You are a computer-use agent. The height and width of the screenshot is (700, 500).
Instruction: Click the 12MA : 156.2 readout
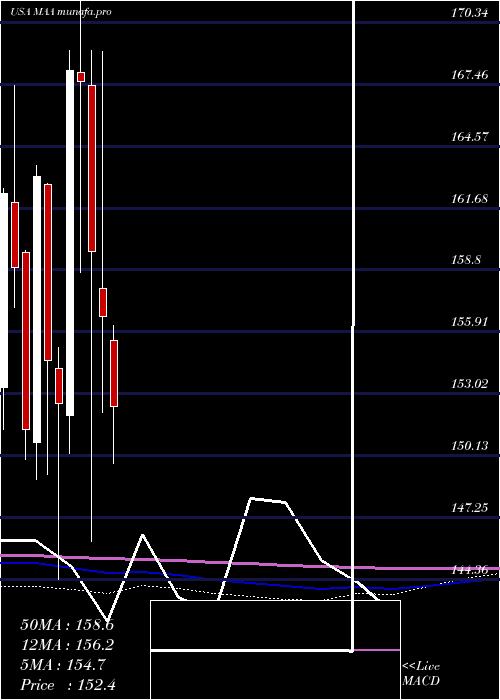[67, 645]
